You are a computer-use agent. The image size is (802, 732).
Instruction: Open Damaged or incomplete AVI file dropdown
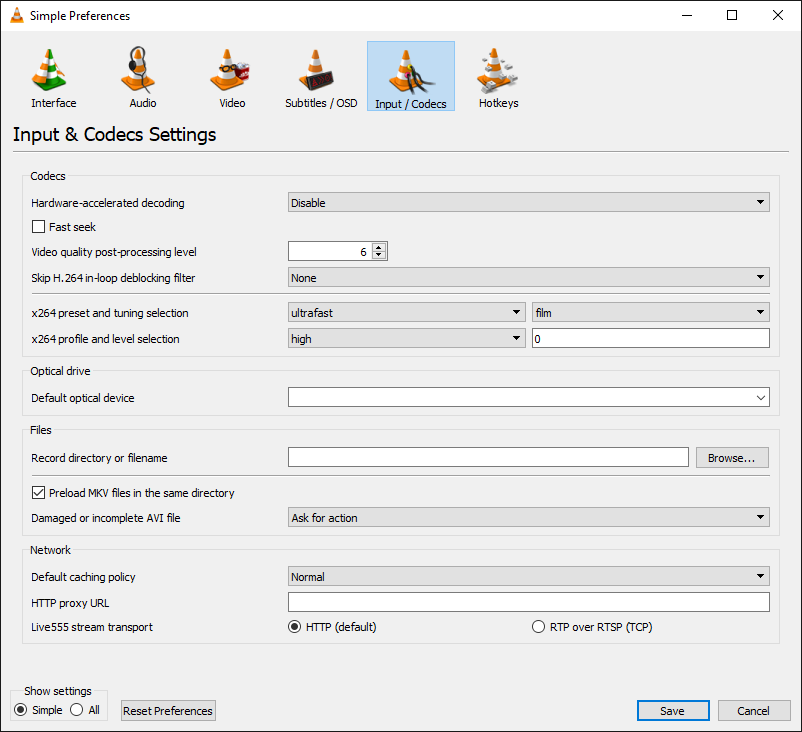point(528,518)
